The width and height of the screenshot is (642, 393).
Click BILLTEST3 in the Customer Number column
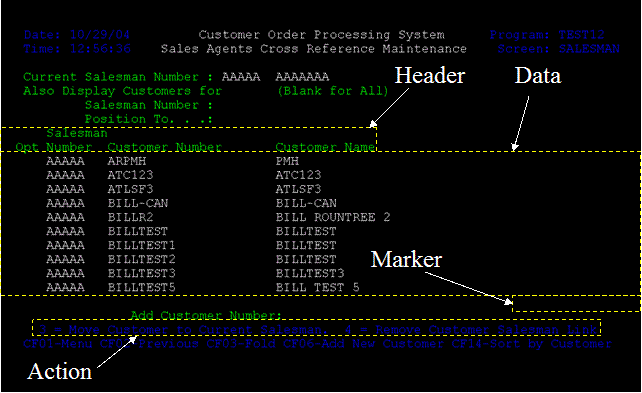pos(142,273)
